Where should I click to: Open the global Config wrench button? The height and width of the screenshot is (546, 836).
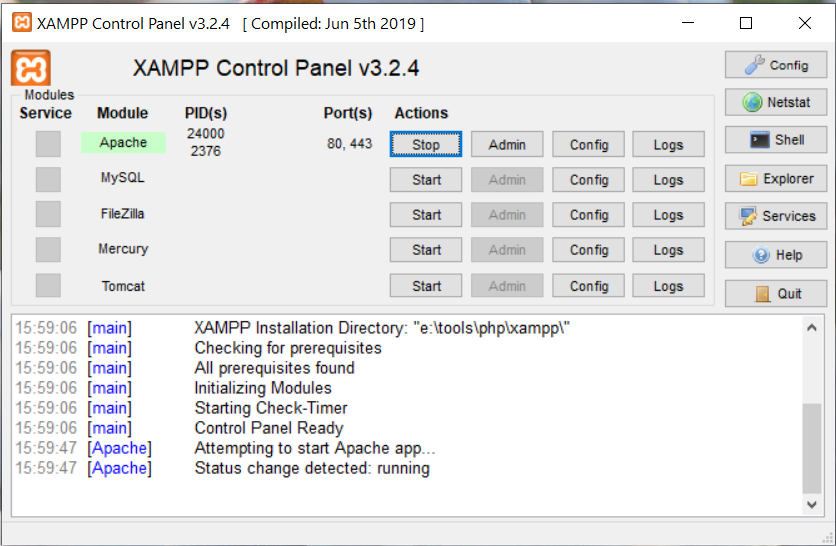pyautogui.click(x=776, y=65)
